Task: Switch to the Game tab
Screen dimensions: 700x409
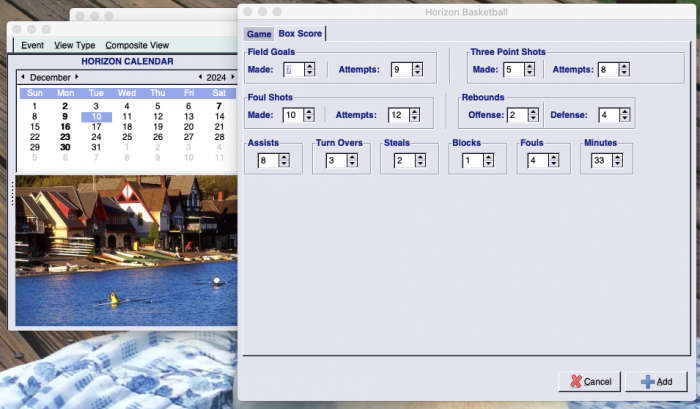Action: coord(259,34)
